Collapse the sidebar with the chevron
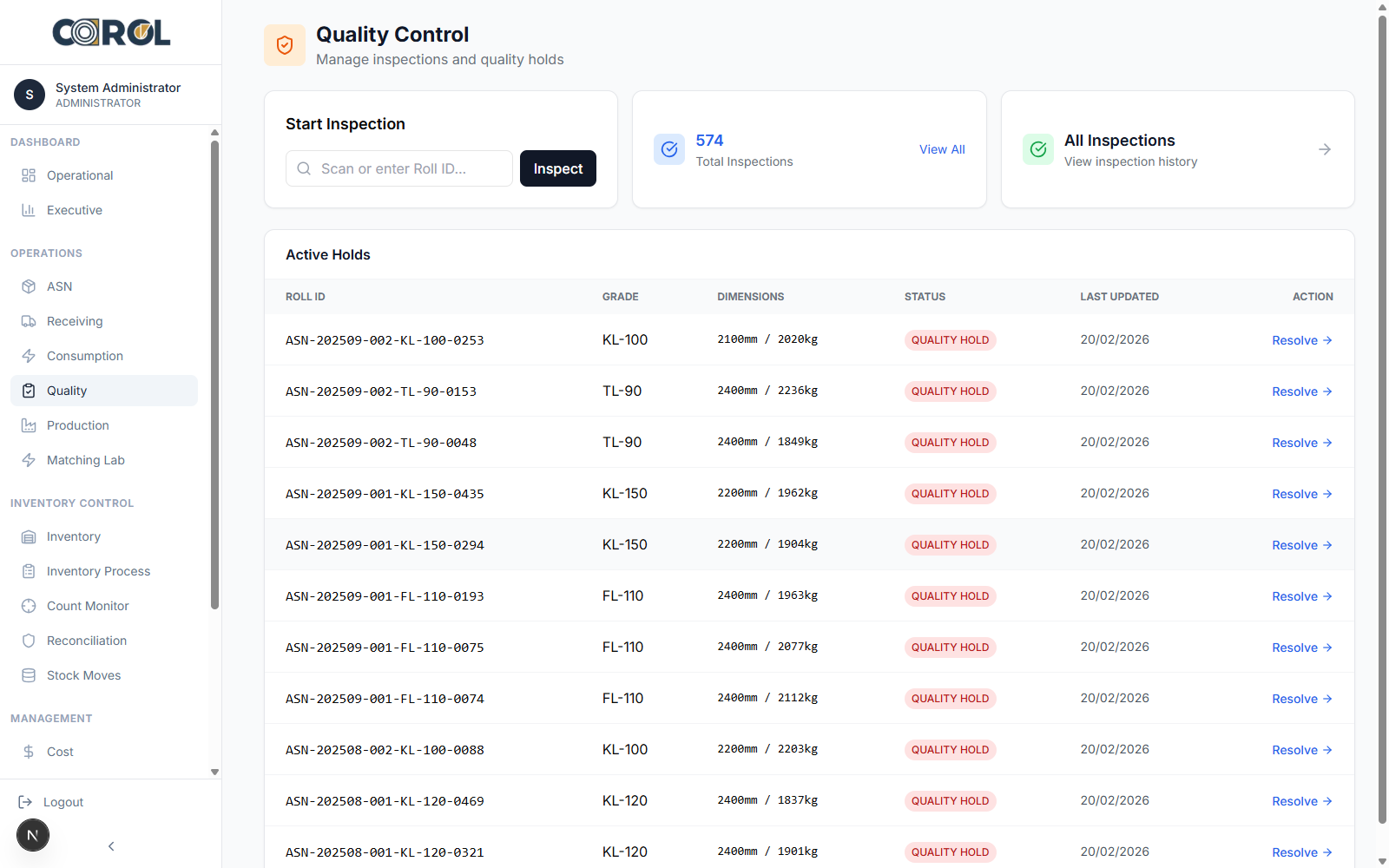 pos(111,846)
